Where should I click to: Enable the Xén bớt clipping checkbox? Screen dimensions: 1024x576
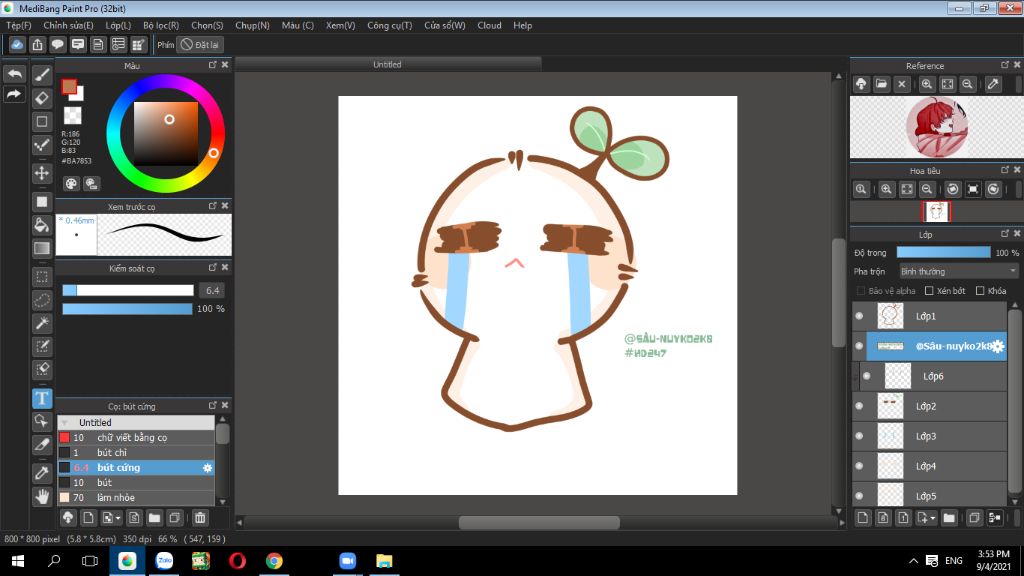click(x=929, y=291)
